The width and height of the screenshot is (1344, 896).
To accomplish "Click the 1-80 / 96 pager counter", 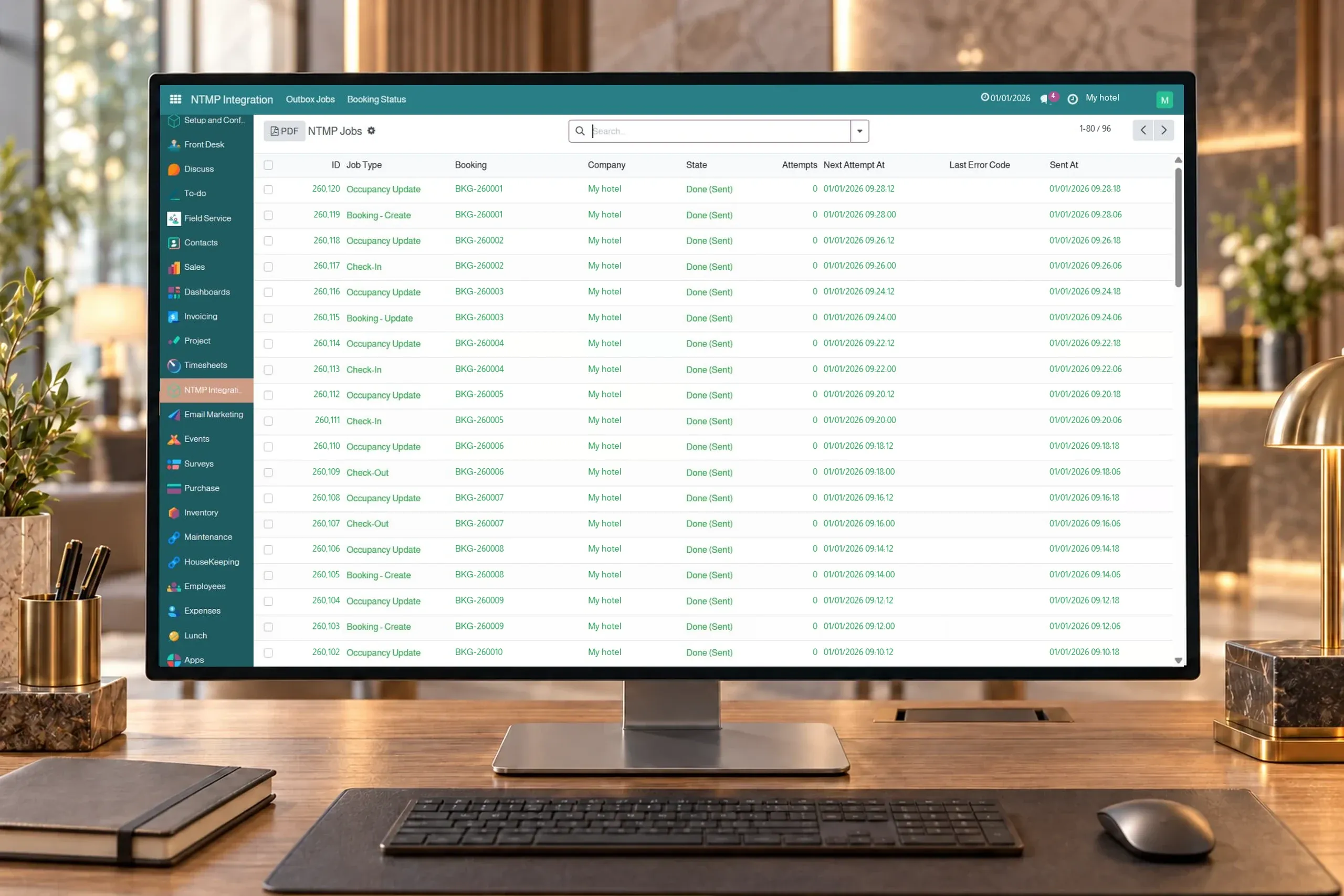I will click(1095, 129).
